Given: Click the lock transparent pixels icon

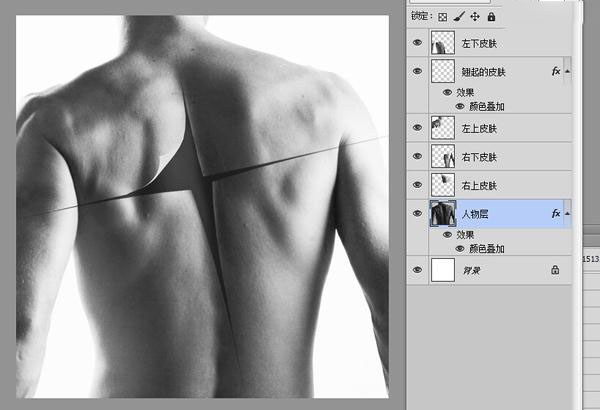Looking at the screenshot, I should pos(443,17).
